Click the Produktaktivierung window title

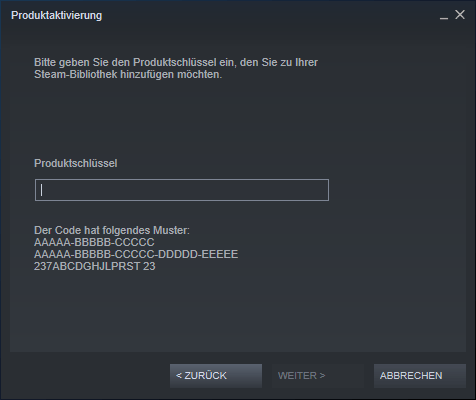[57, 15]
